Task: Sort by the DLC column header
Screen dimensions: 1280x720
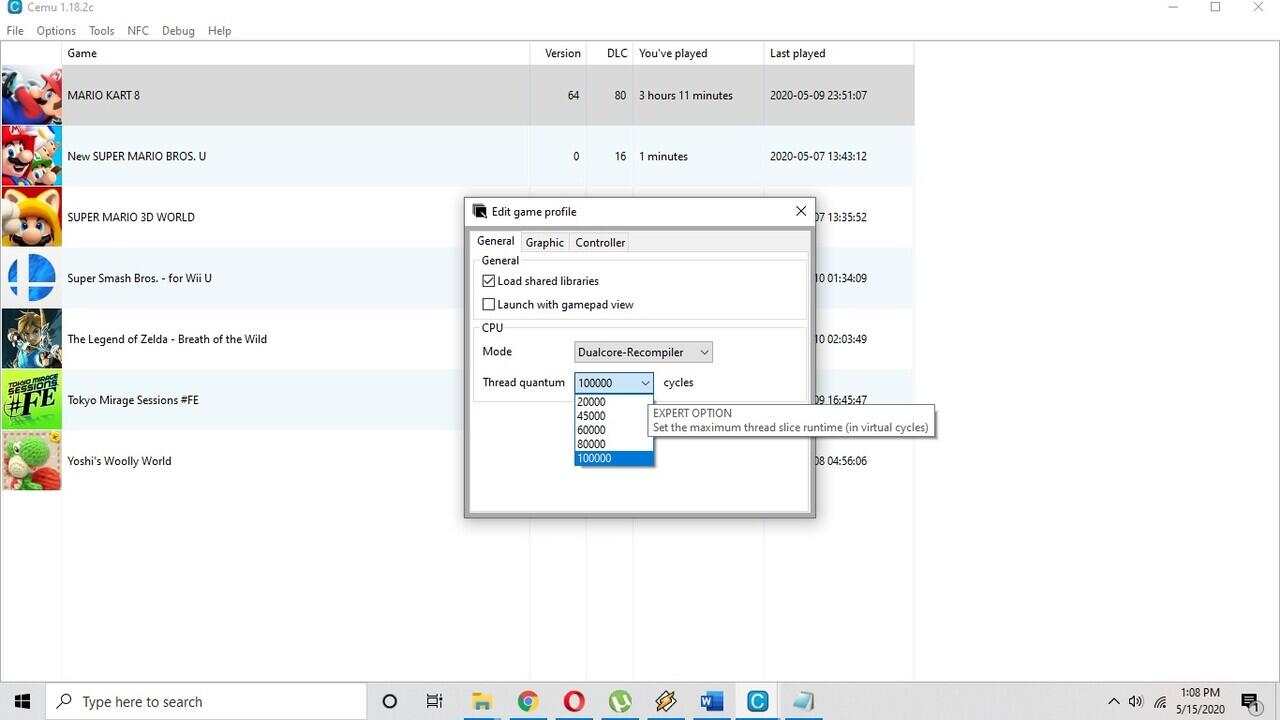Action: pos(610,53)
